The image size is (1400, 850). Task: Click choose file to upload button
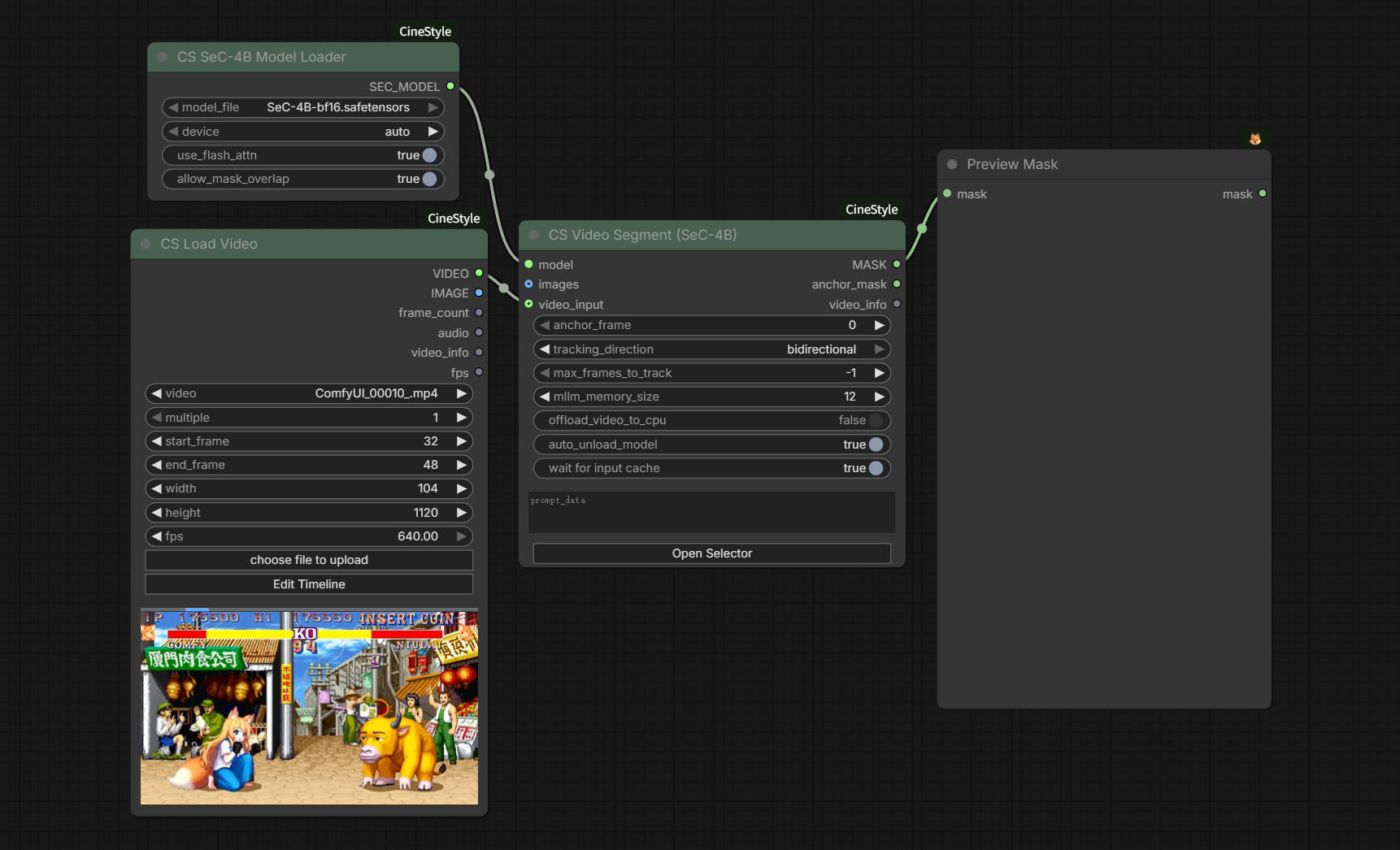pyautogui.click(x=309, y=560)
